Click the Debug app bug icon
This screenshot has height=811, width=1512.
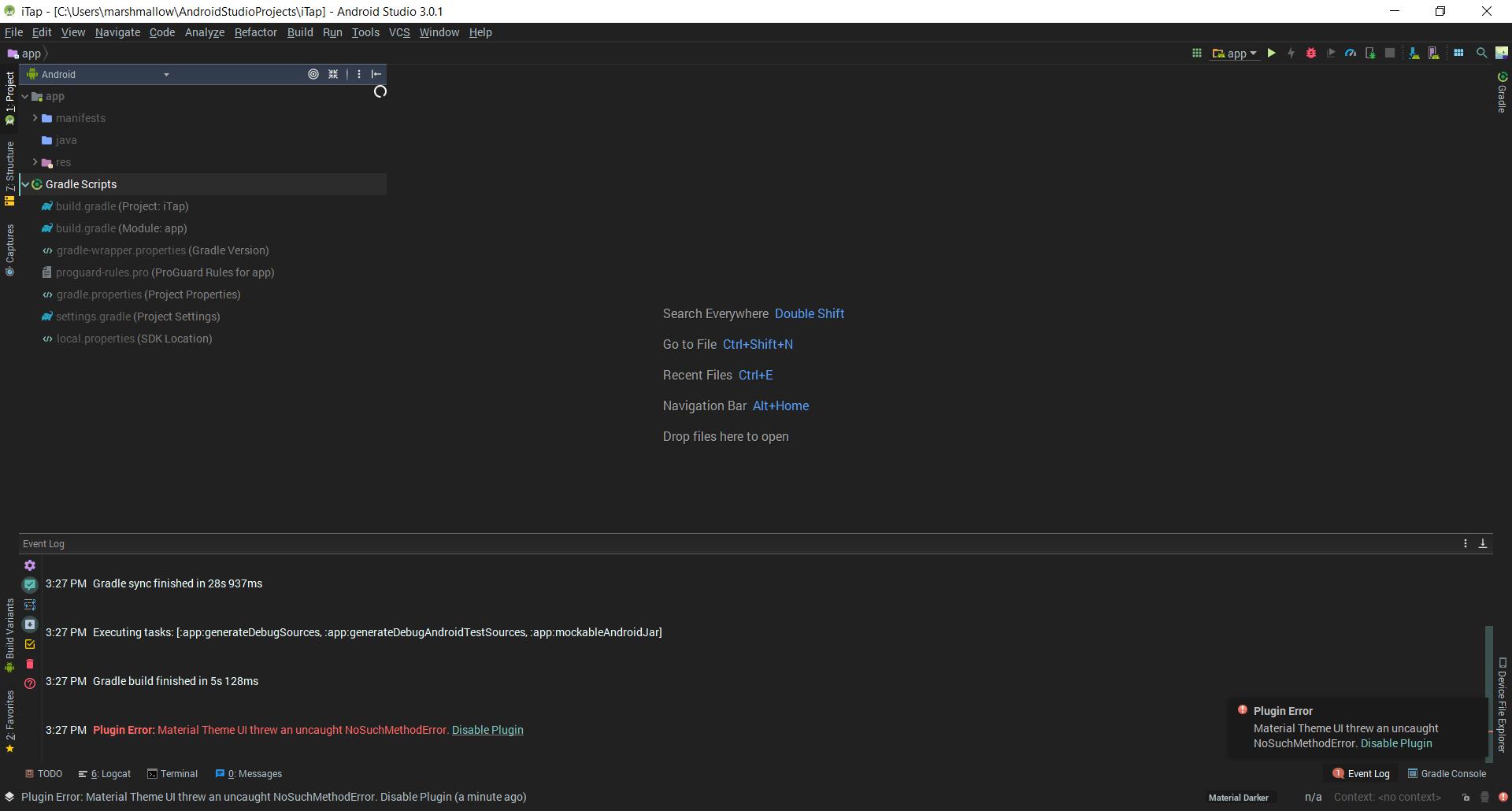coord(1311,53)
